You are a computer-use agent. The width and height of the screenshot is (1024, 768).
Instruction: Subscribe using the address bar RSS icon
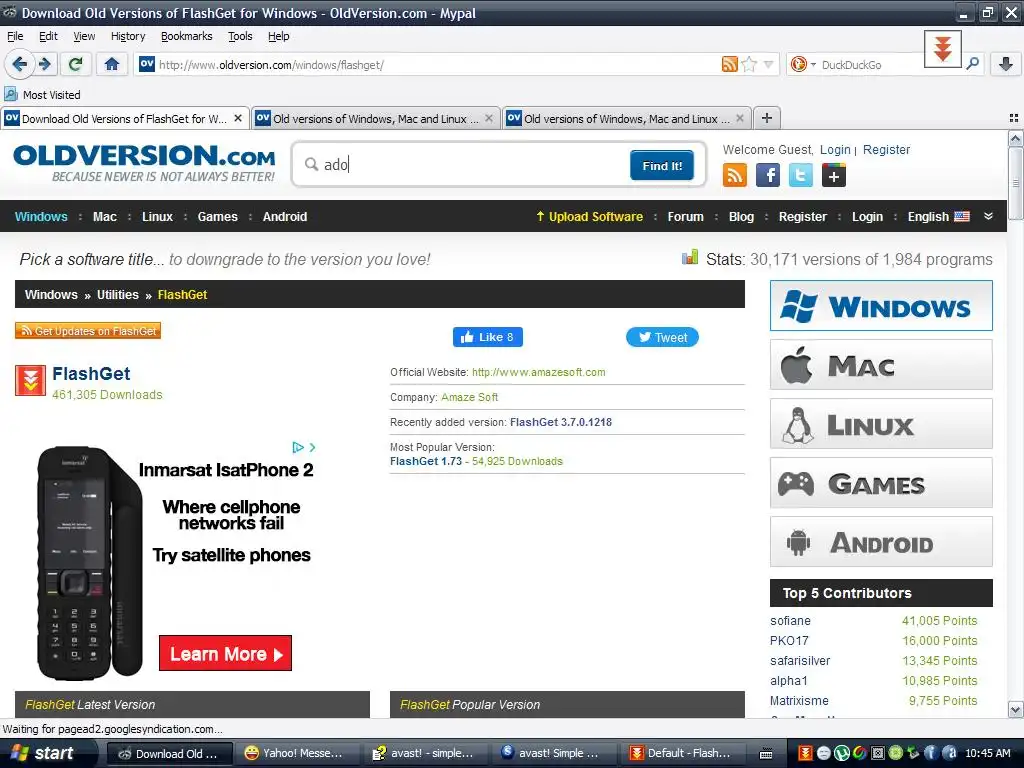[x=729, y=64]
